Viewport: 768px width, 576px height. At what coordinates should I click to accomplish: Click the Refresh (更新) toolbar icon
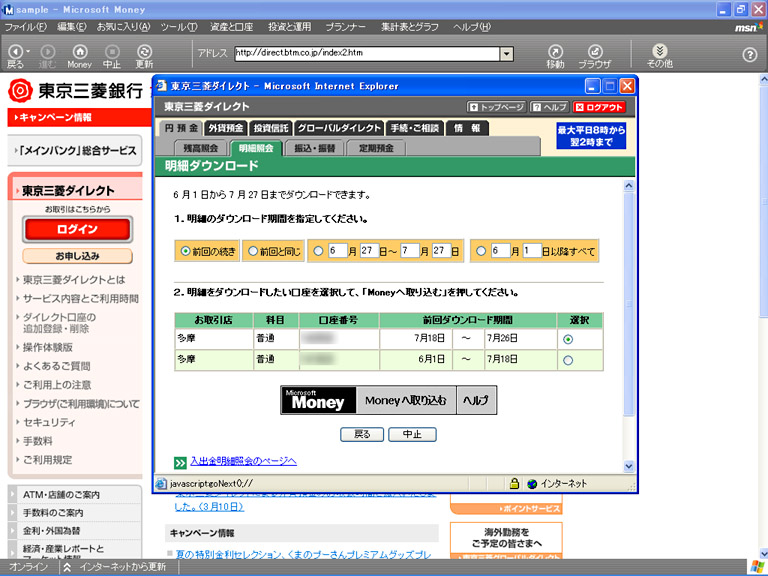[144, 51]
